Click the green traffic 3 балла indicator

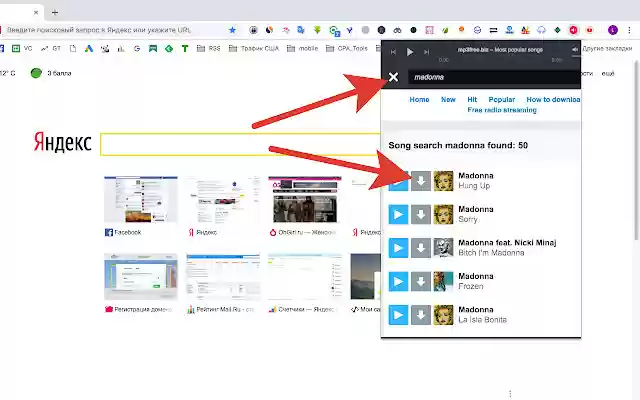pyautogui.click(x=51, y=73)
